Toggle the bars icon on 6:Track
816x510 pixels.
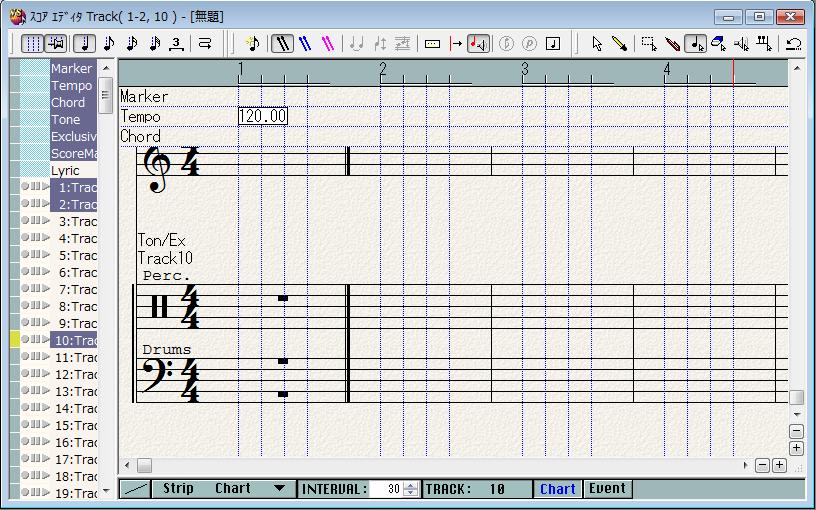35,271
